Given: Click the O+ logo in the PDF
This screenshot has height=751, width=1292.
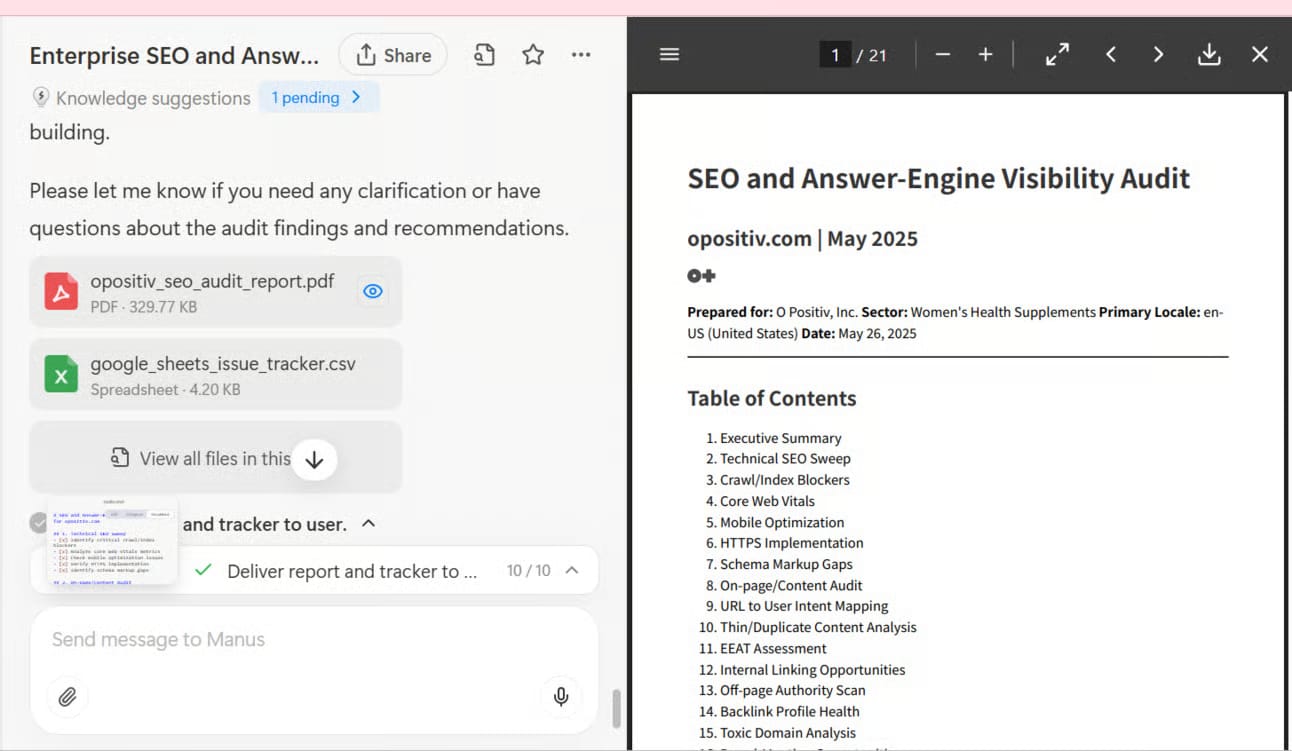Looking at the screenshot, I should point(701,275).
